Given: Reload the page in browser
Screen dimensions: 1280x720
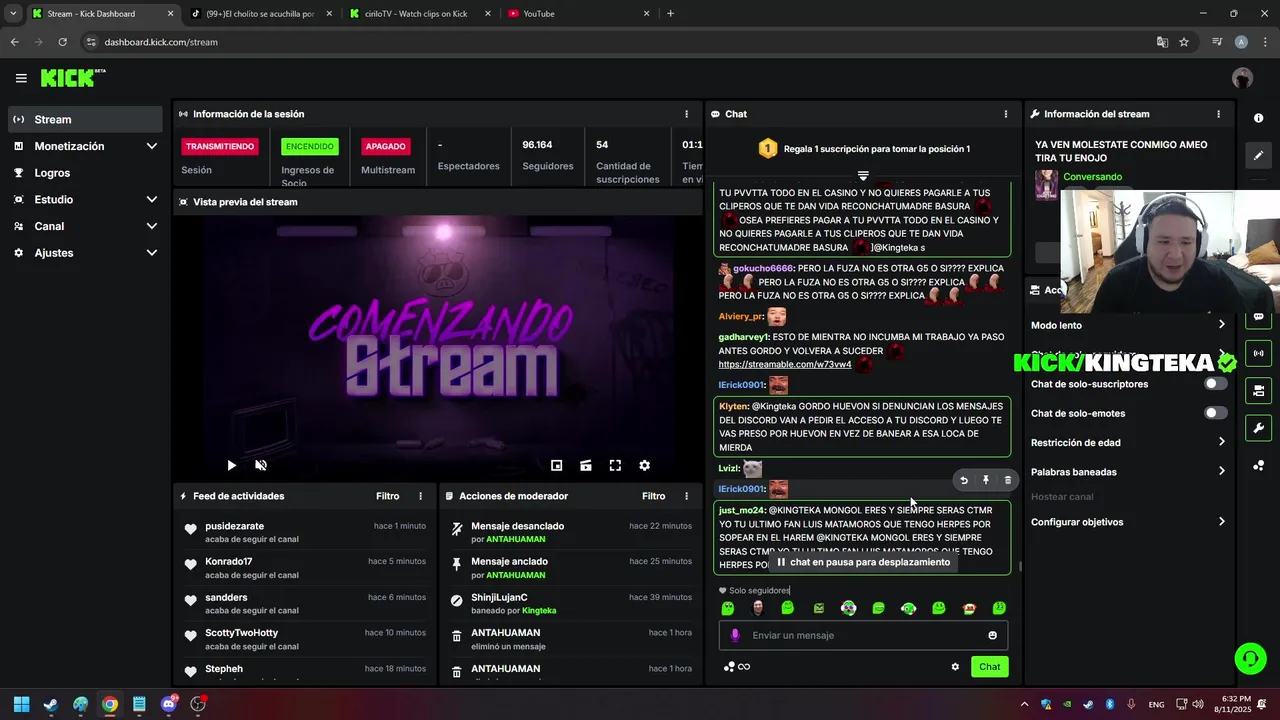Looking at the screenshot, I should coord(62,42).
